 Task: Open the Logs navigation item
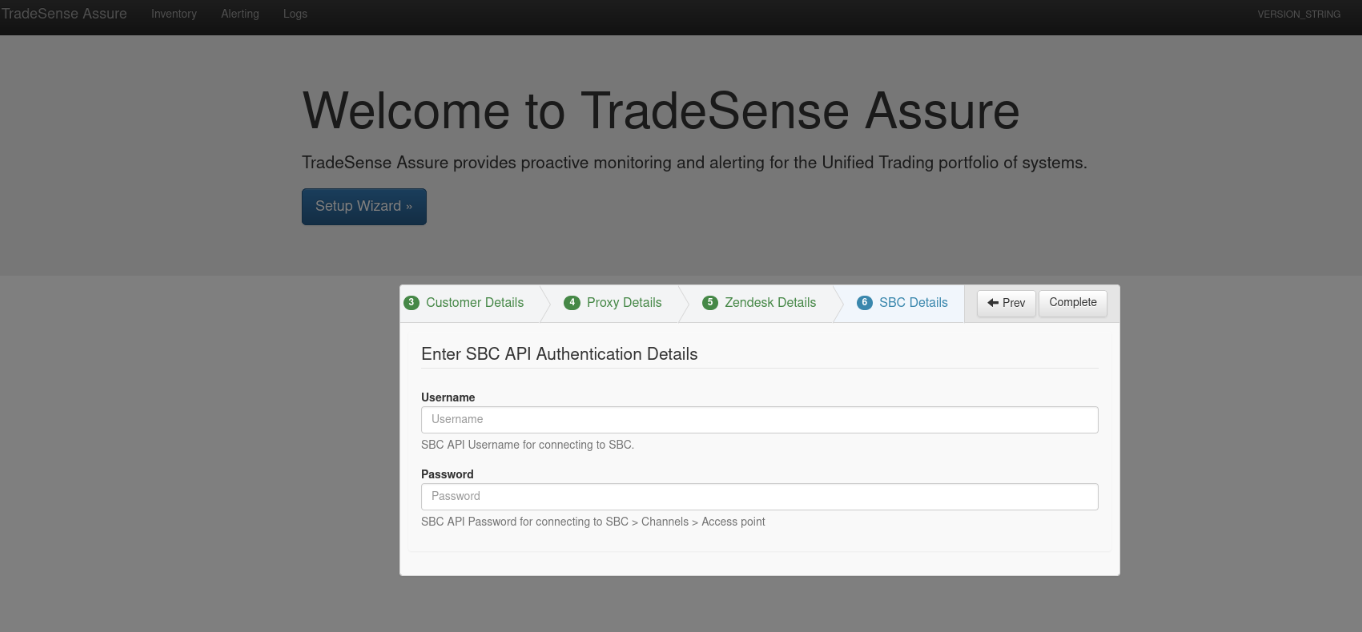(295, 14)
